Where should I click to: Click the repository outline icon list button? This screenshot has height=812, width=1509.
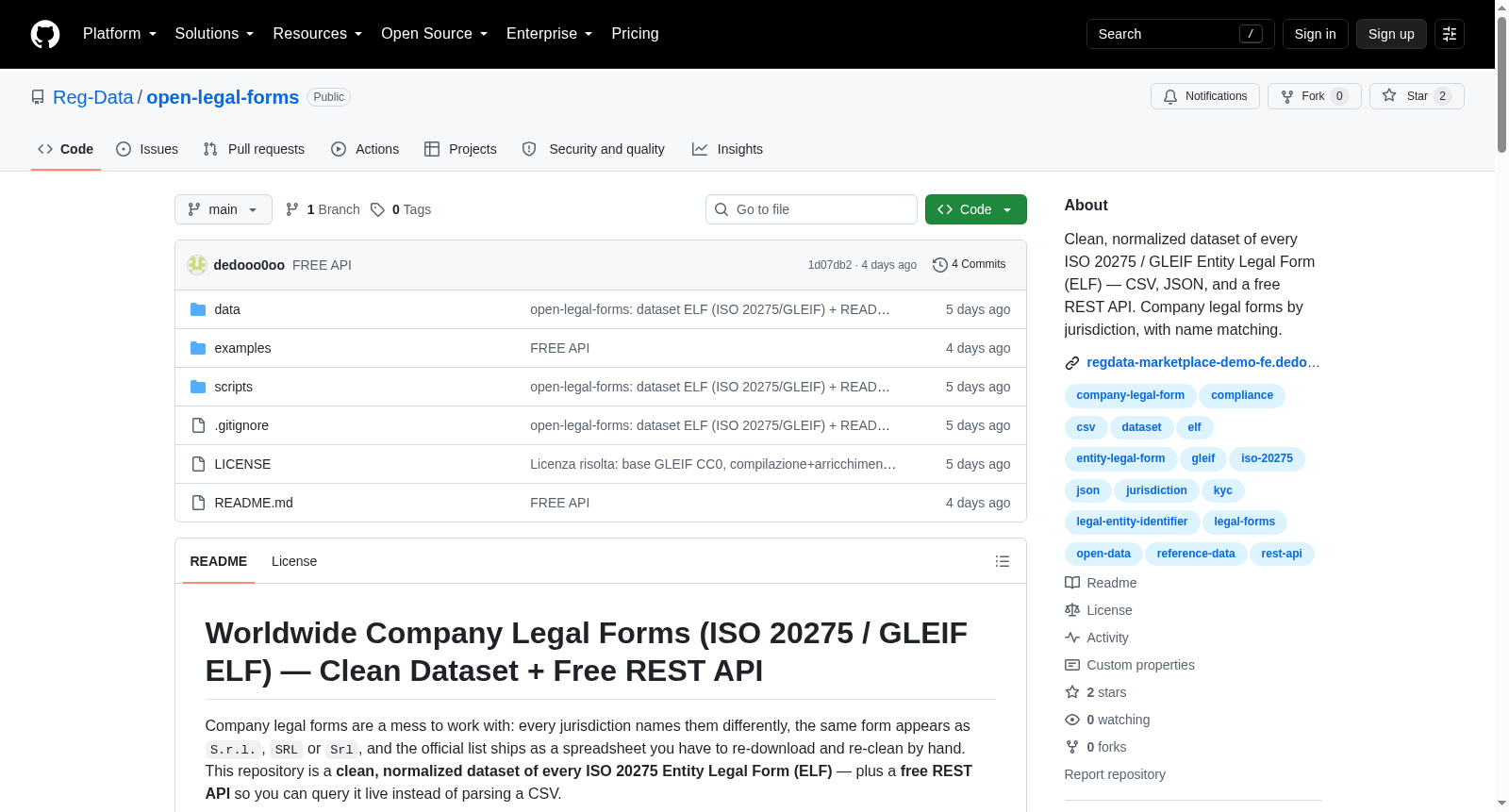[x=1003, y=561]
